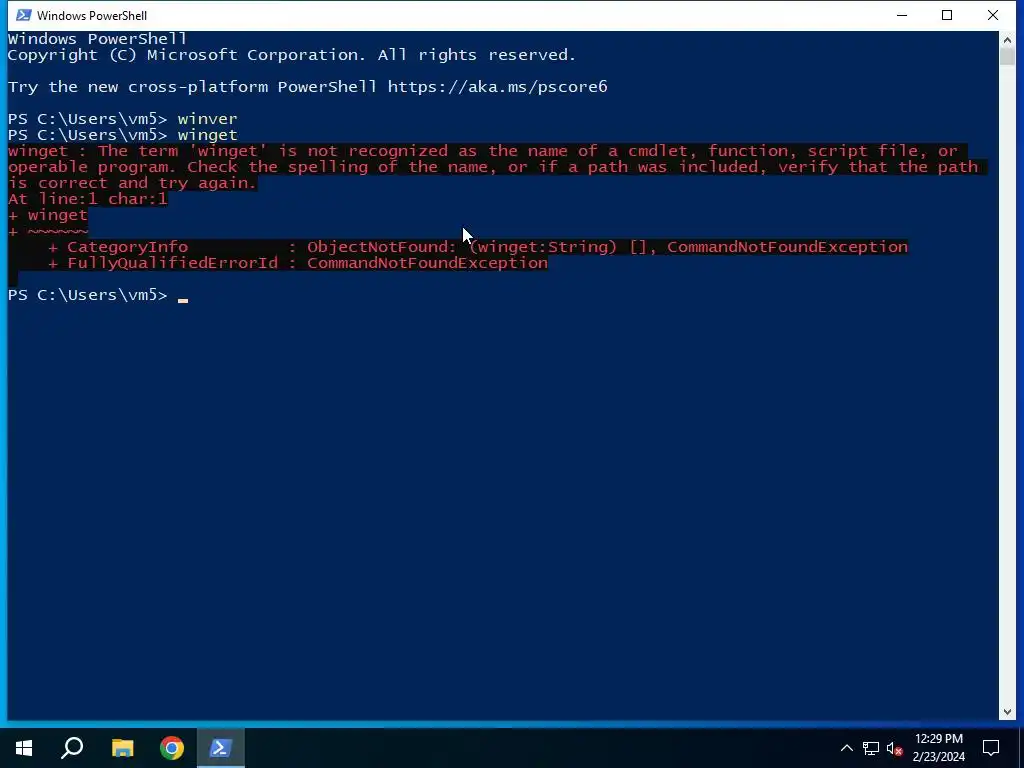Screen dimensions: 1024x768
Task: Click the 'winver' command text
Action: tap(207, 119)
